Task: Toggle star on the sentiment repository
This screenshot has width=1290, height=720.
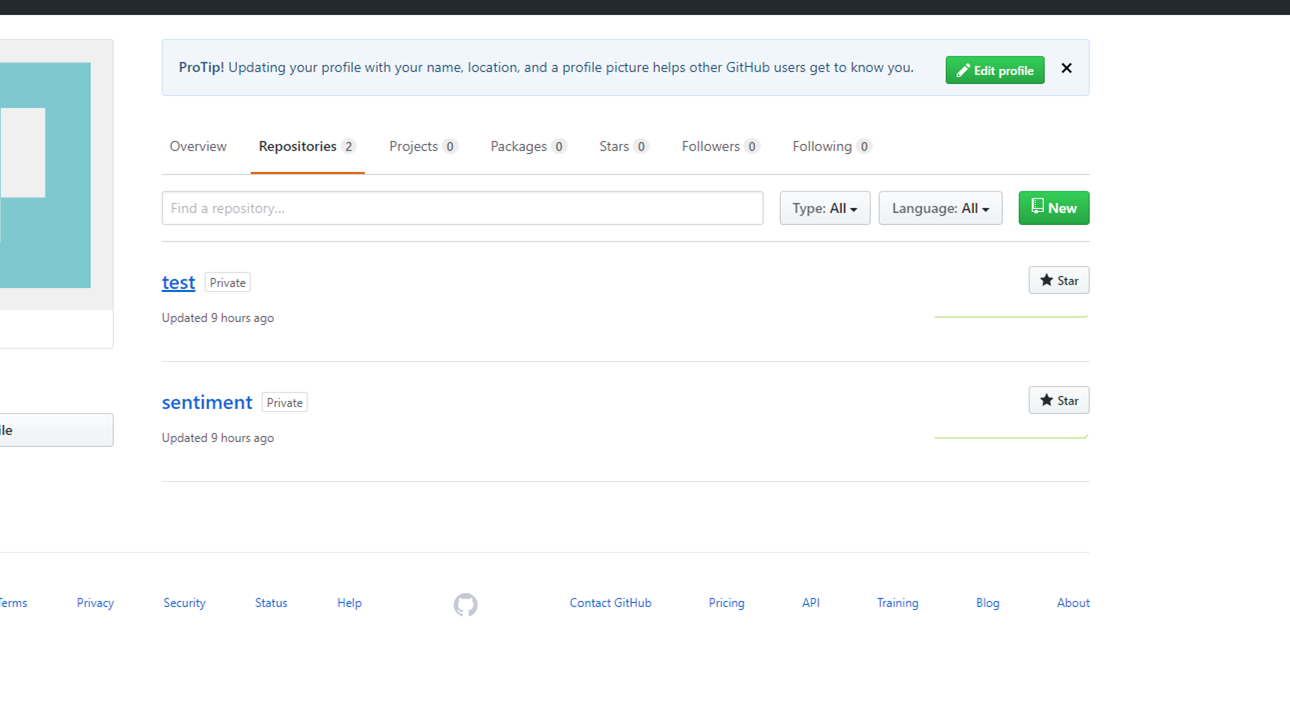Action: point(1058,400)
